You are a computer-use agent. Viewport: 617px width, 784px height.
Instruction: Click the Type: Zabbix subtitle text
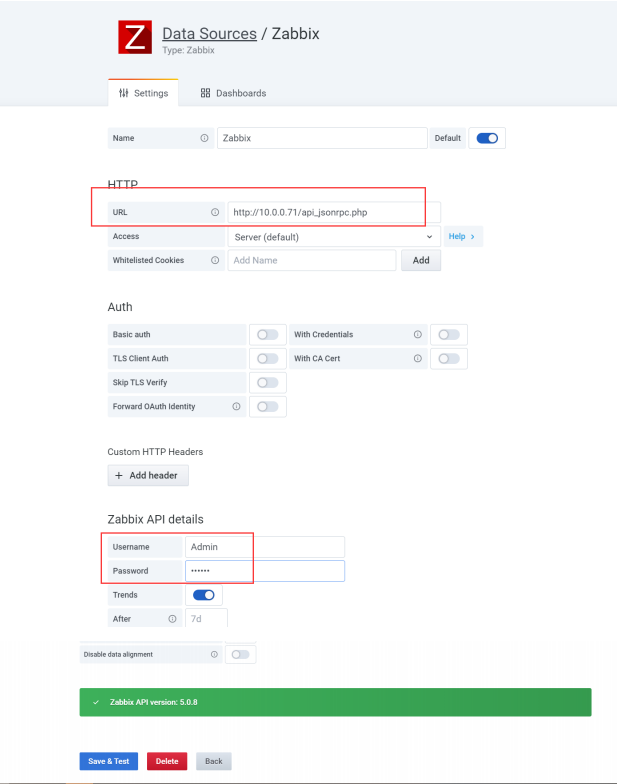[188, 50]
